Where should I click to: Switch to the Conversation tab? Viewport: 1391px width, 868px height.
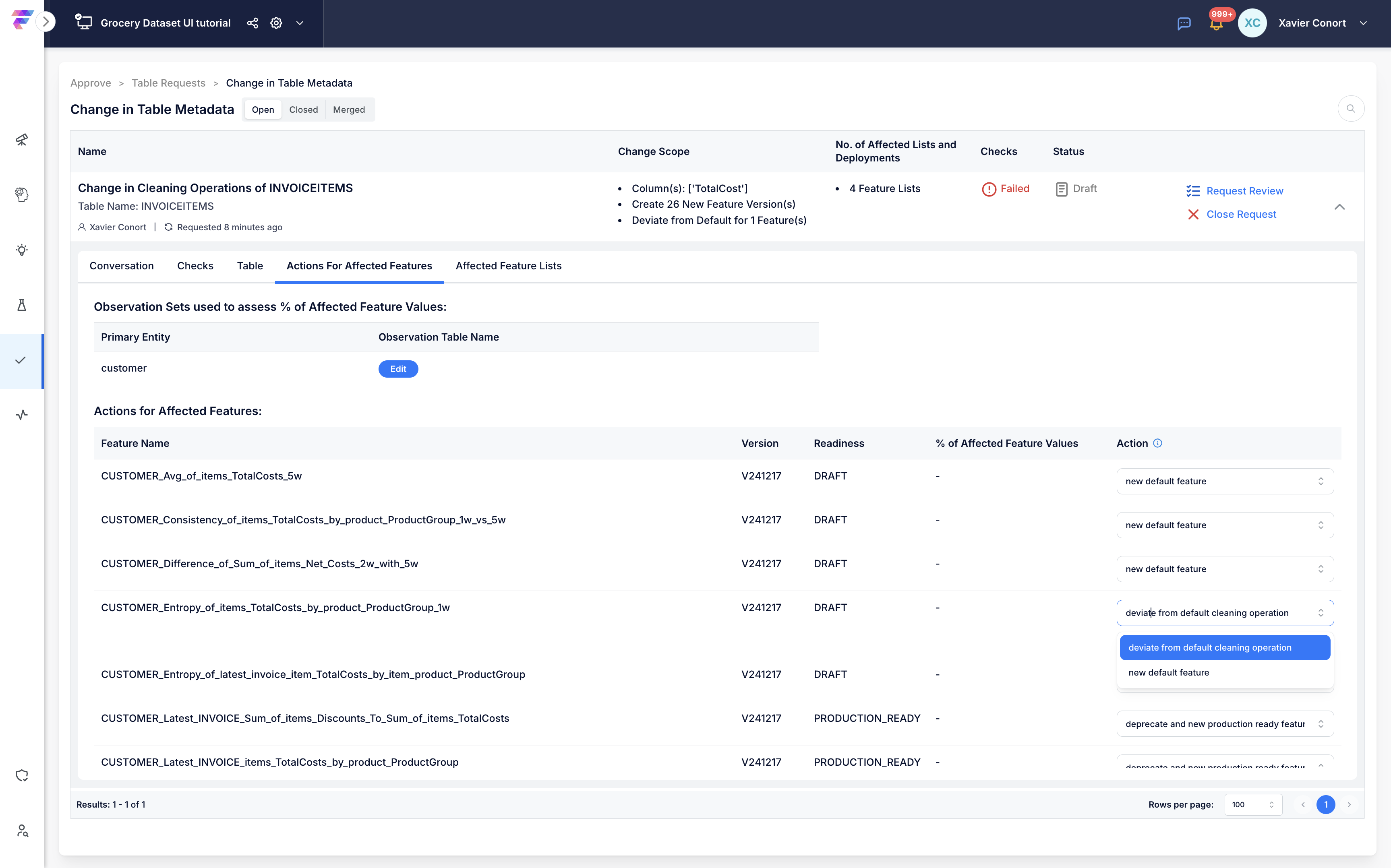(x=122, y=266)
